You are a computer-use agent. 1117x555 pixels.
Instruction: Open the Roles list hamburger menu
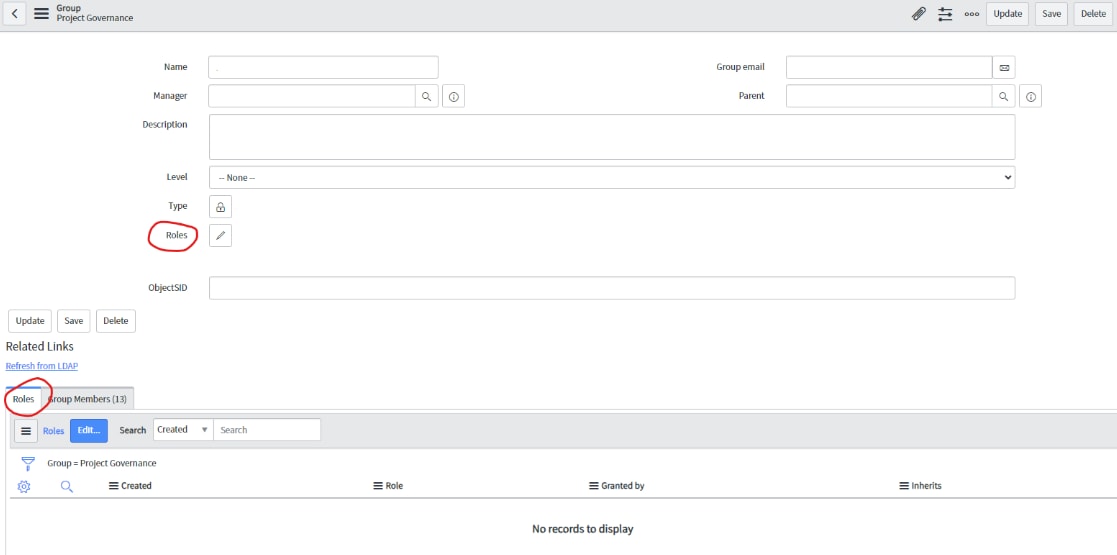[26, 431]
